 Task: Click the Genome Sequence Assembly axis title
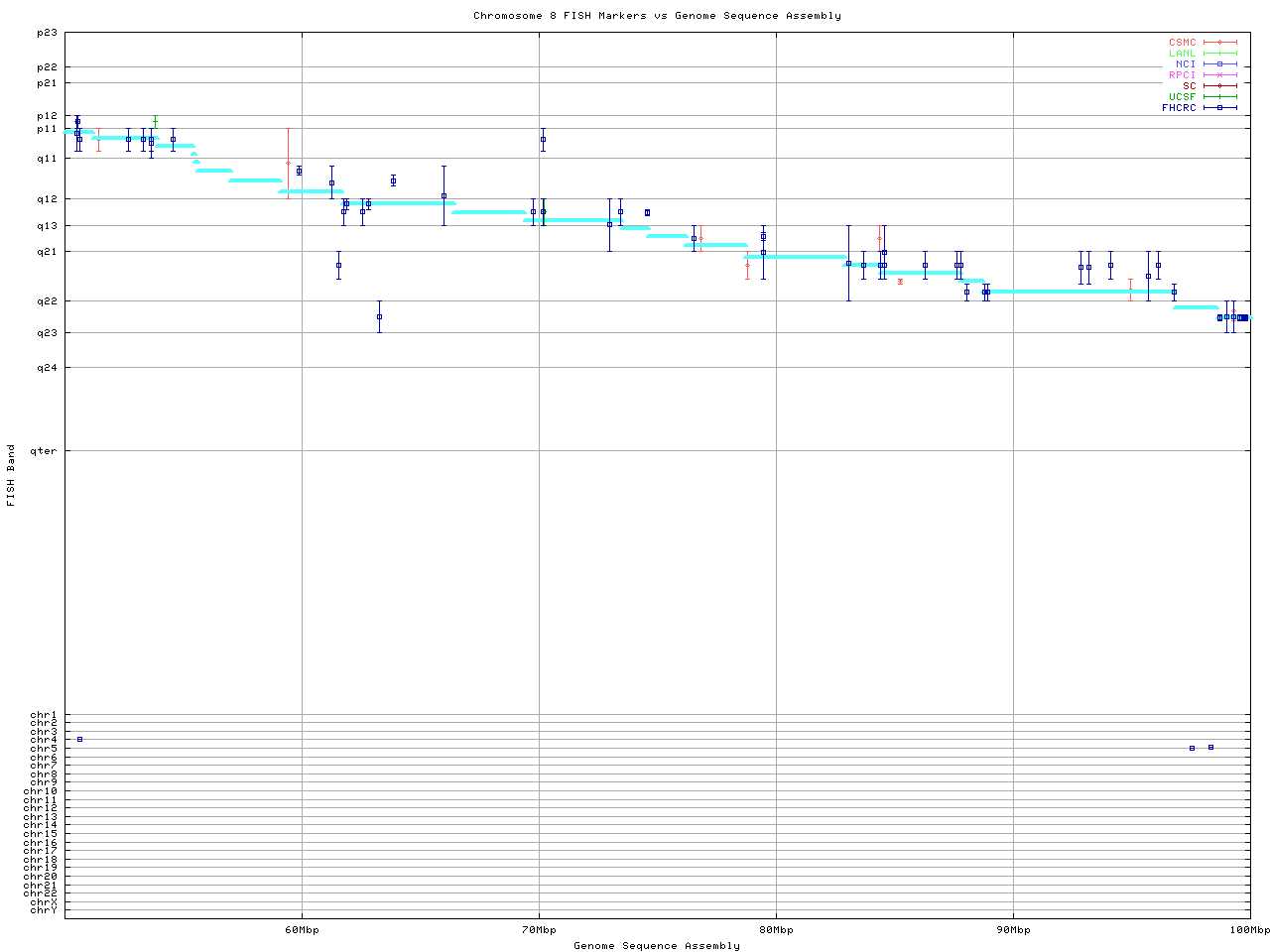click(657, 946)
